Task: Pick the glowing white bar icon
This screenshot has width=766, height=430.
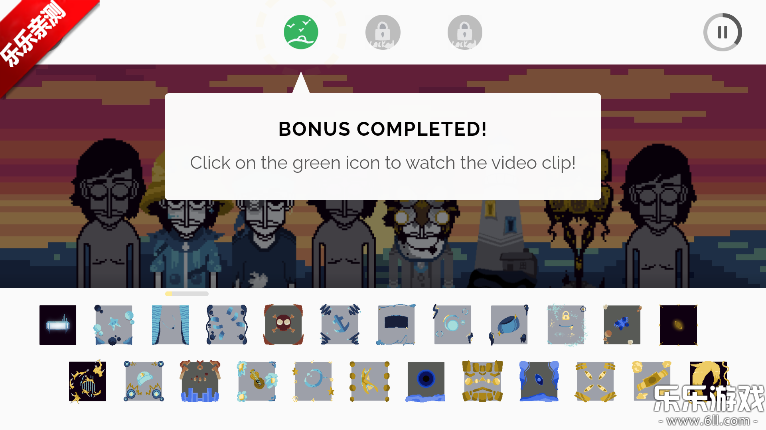Action: (58, 325)
